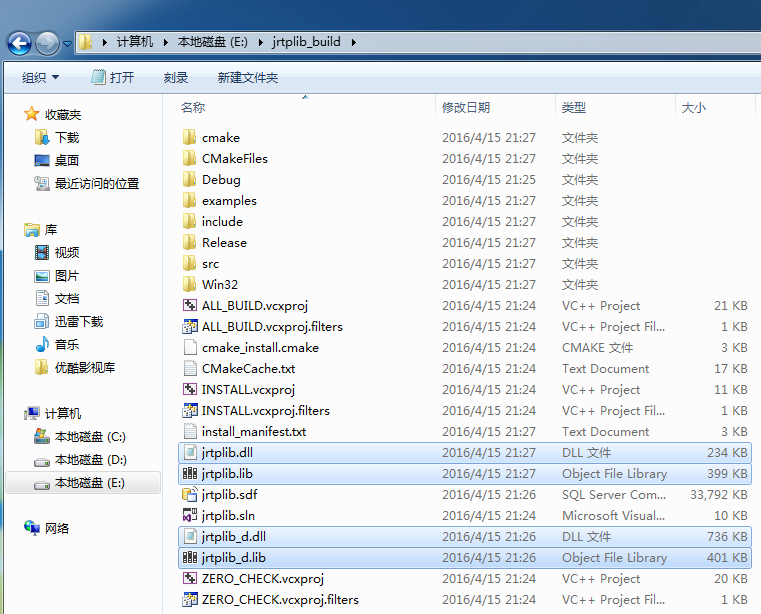
Task: Click ALL_BUILD.vcxproj project file icon
Action: coord(189,305)
